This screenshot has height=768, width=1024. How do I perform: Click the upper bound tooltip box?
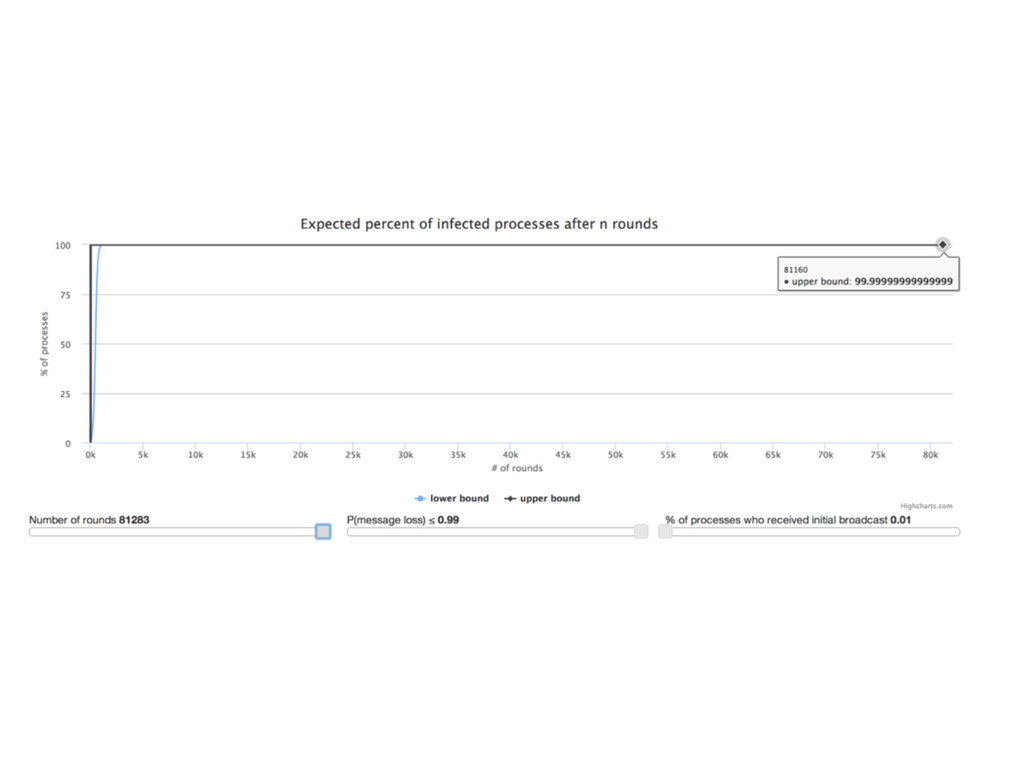(868, 275)
